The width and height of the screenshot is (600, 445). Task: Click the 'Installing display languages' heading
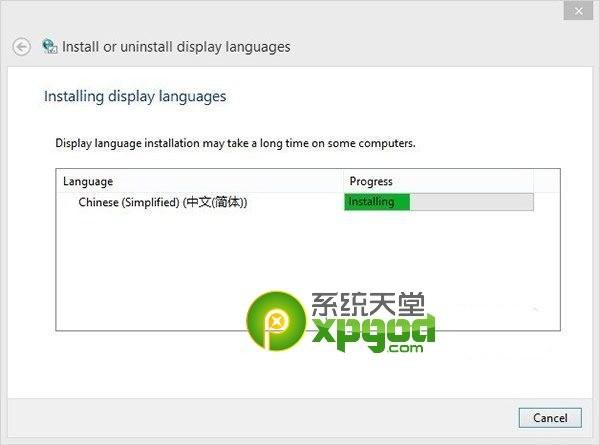[135, 96]
